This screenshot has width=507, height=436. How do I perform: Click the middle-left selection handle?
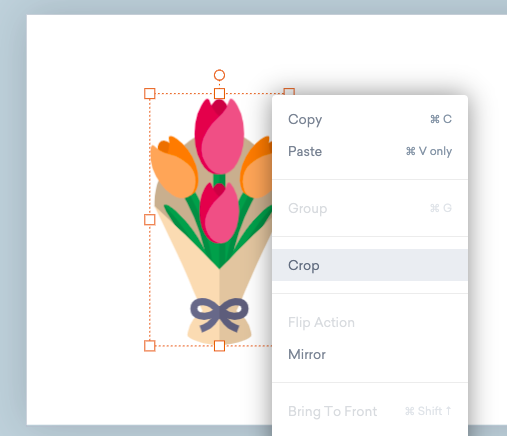[x=150, y=220]
